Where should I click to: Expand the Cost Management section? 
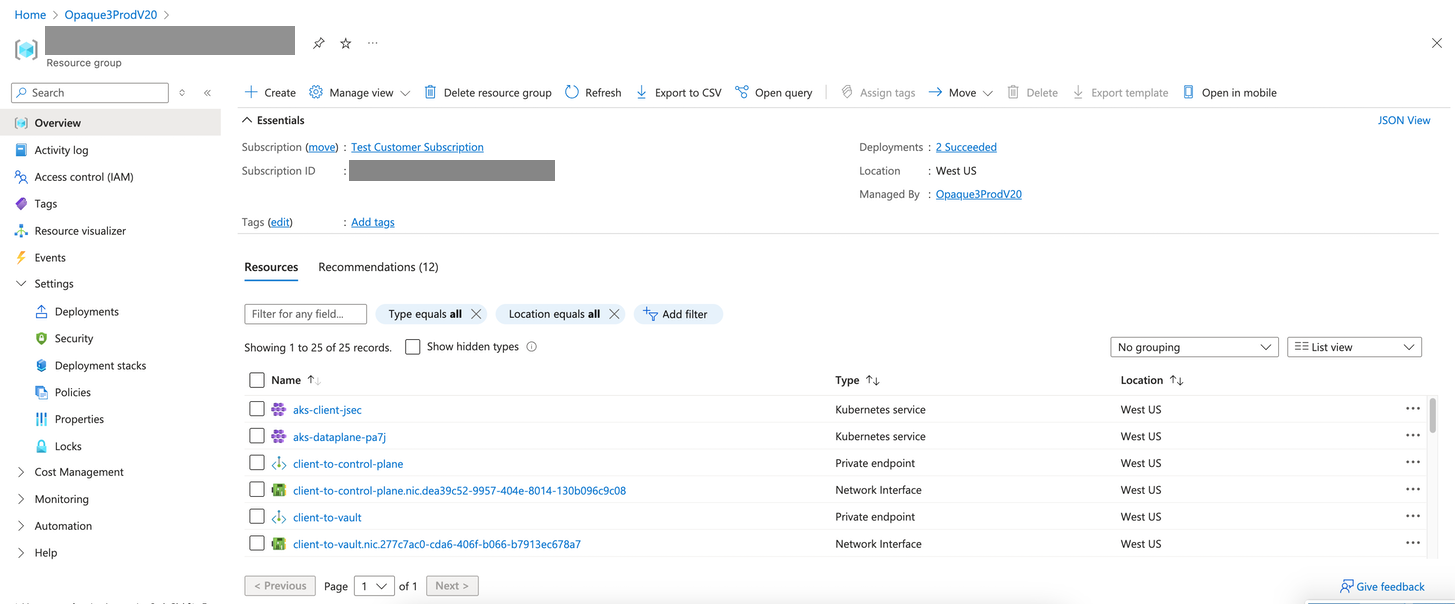(x=79, y=472)
